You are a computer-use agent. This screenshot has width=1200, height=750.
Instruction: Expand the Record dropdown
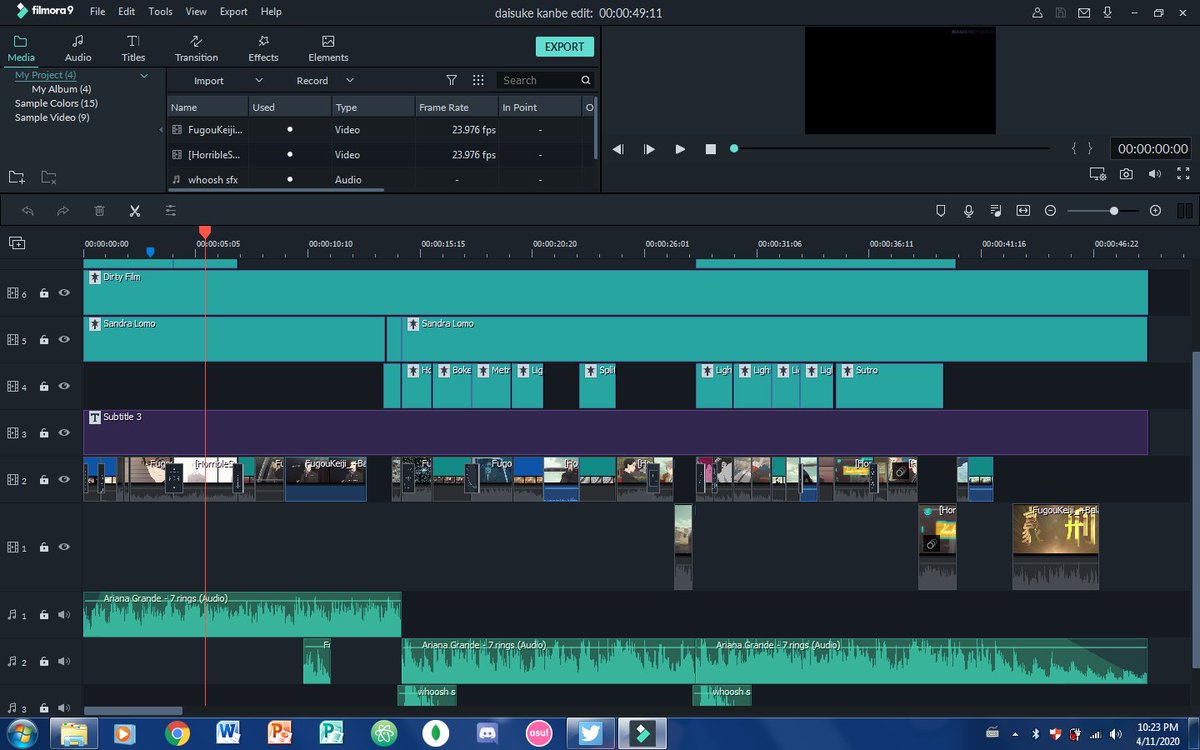(350, 80)
